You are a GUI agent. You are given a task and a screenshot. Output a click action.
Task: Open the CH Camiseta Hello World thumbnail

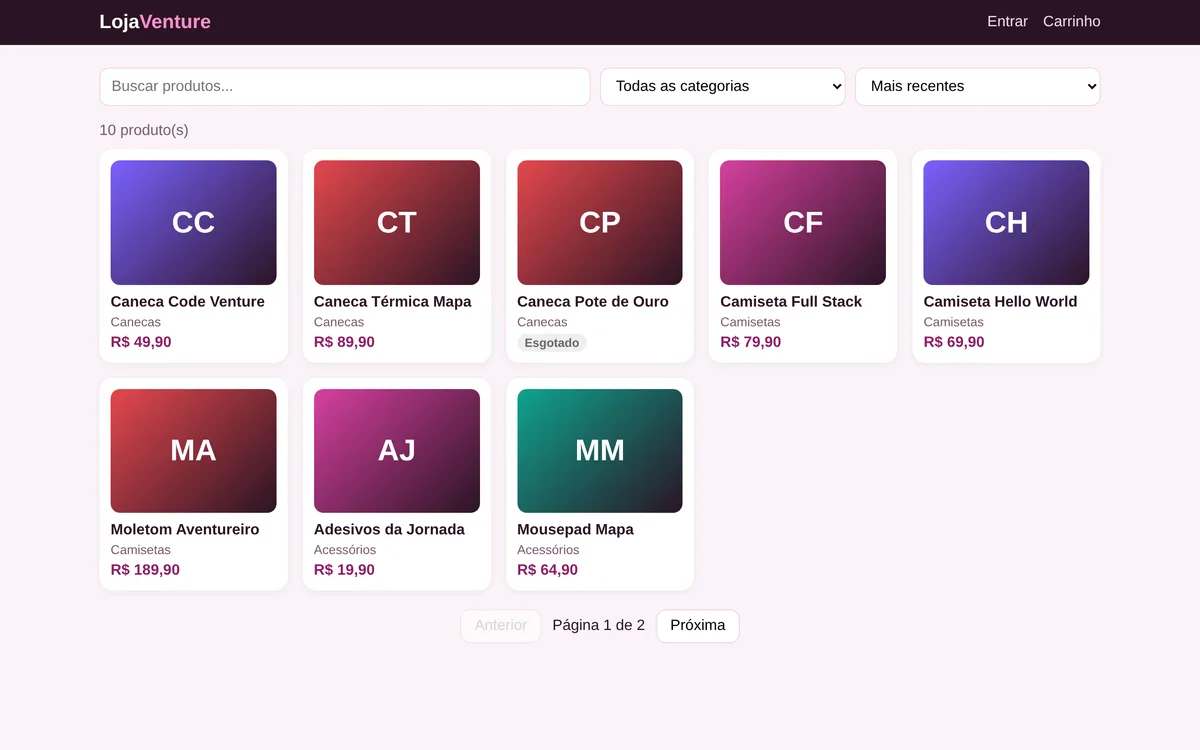click(1006, 222)
